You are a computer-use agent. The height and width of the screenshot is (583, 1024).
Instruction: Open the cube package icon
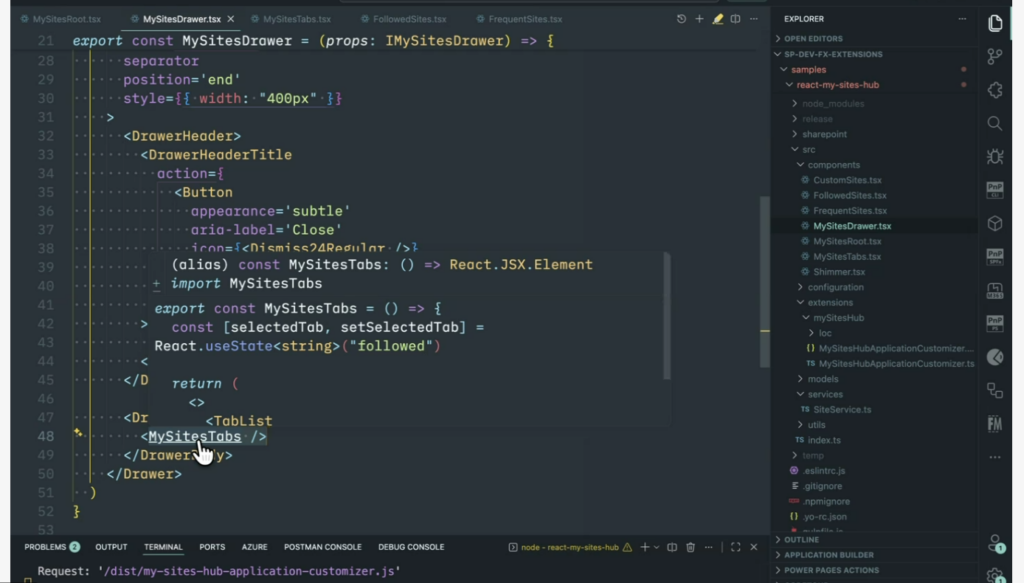995,223
